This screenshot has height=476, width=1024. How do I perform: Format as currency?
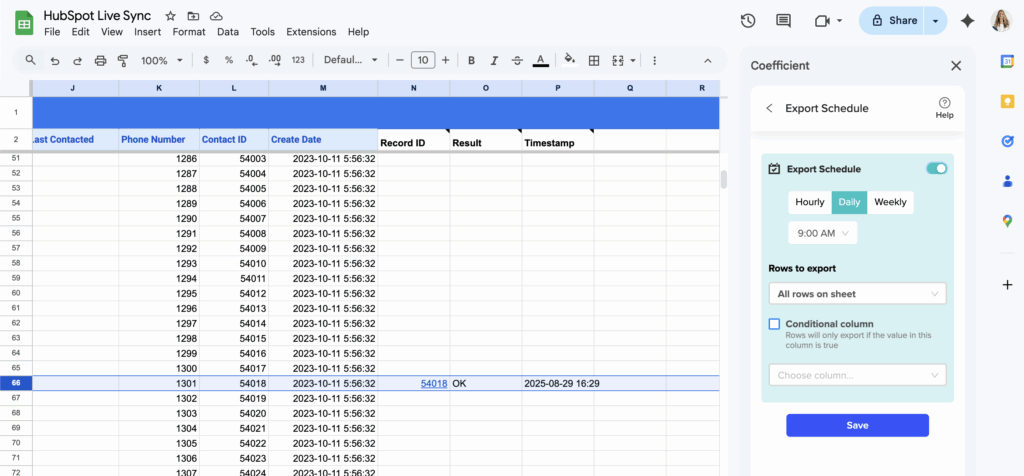click(x=206, y=60)
